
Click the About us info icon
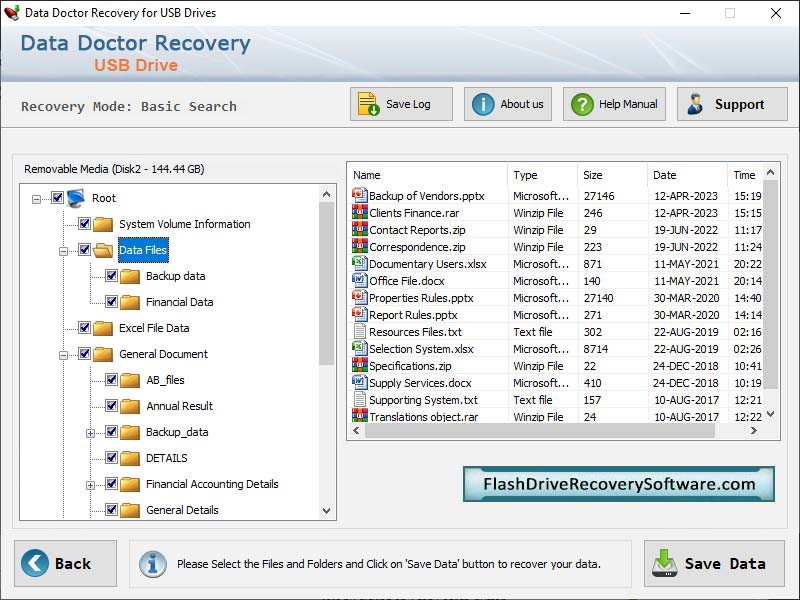click(x=483, y=105)
